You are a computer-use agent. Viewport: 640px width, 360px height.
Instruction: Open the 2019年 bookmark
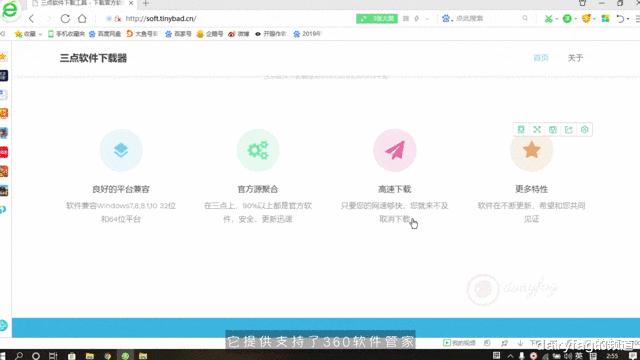point(307,34)
